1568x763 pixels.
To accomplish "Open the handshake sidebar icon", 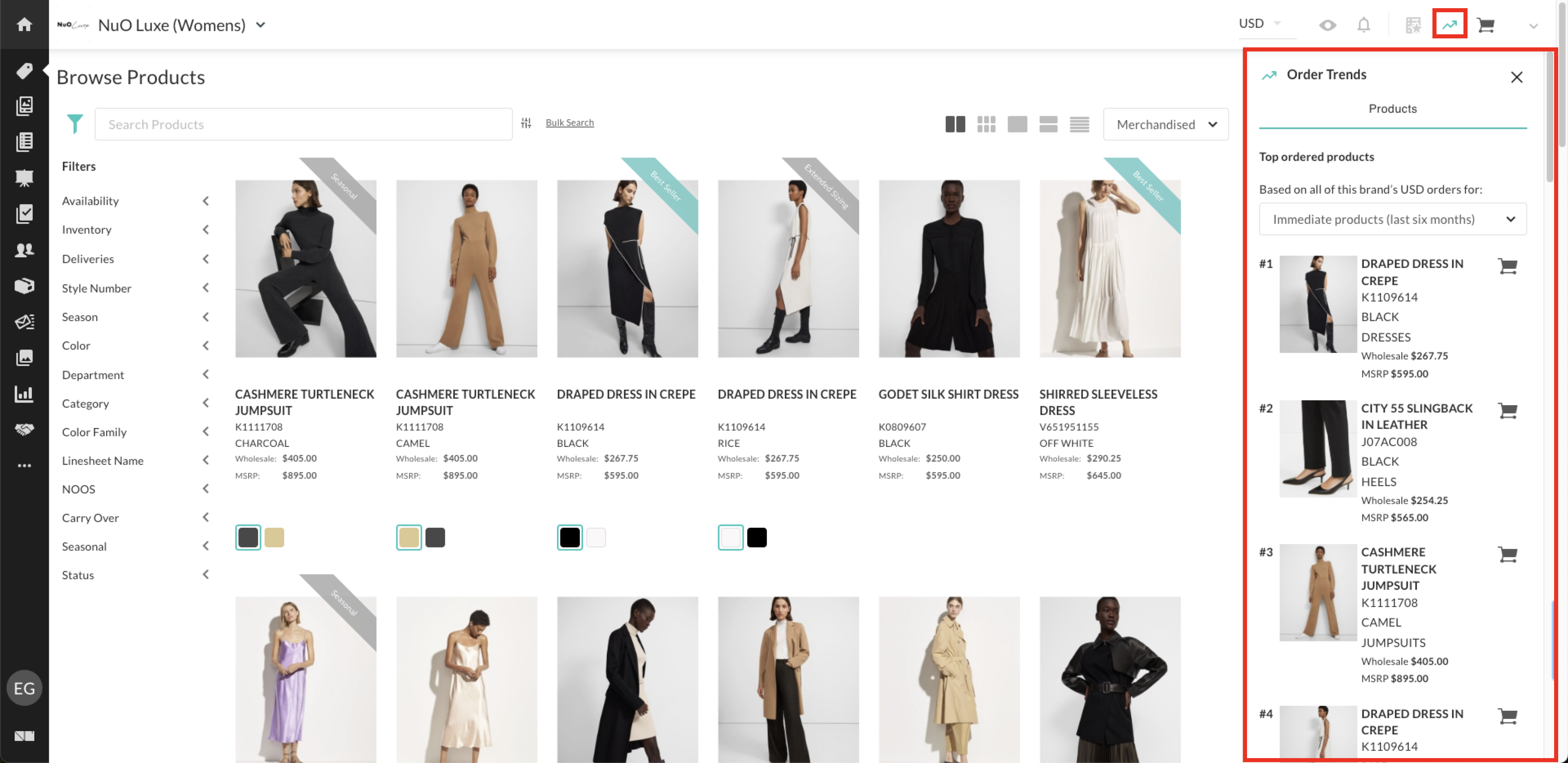I will coord(24,429).
